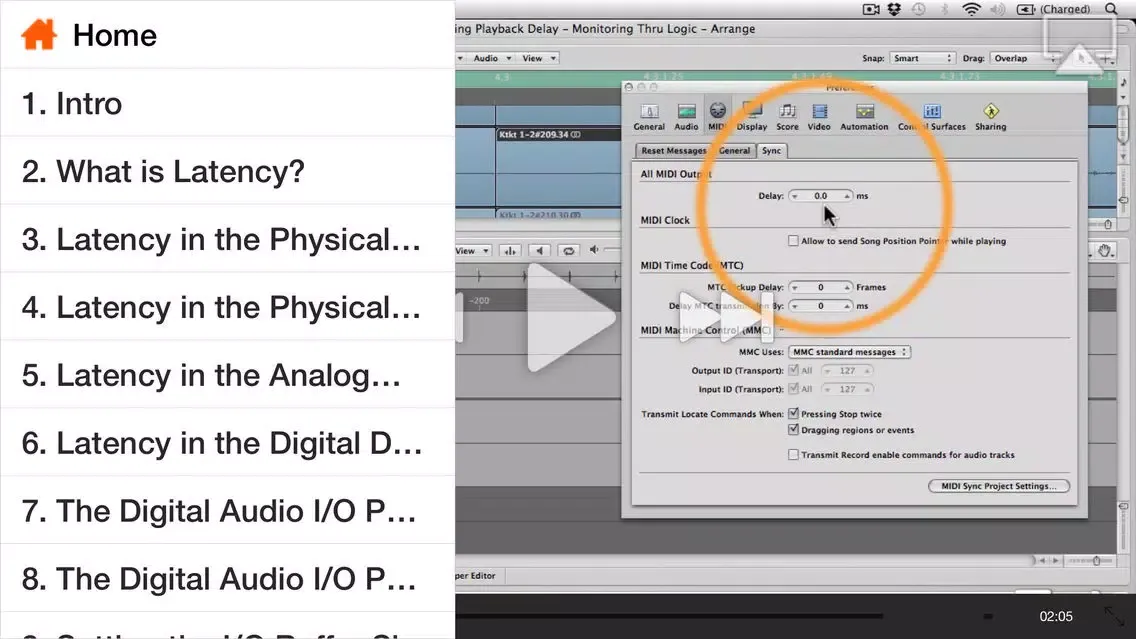The width and height of the screenshot is (1136, 639).
Task: Click the Time Machine clock icon
Action: coord(919,9)
